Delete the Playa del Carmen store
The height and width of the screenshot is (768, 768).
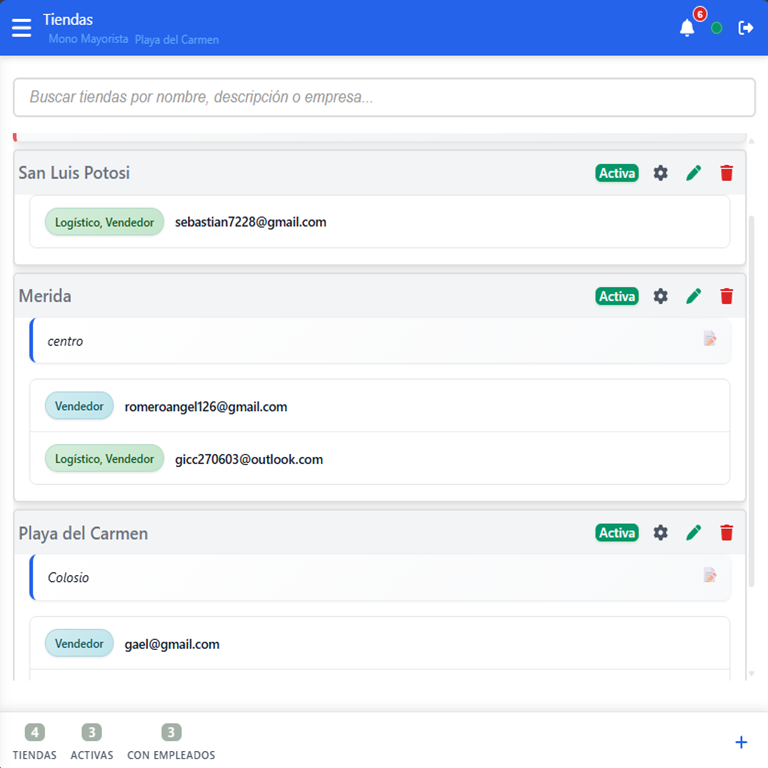pyautogui.click(x=727, y=533)
